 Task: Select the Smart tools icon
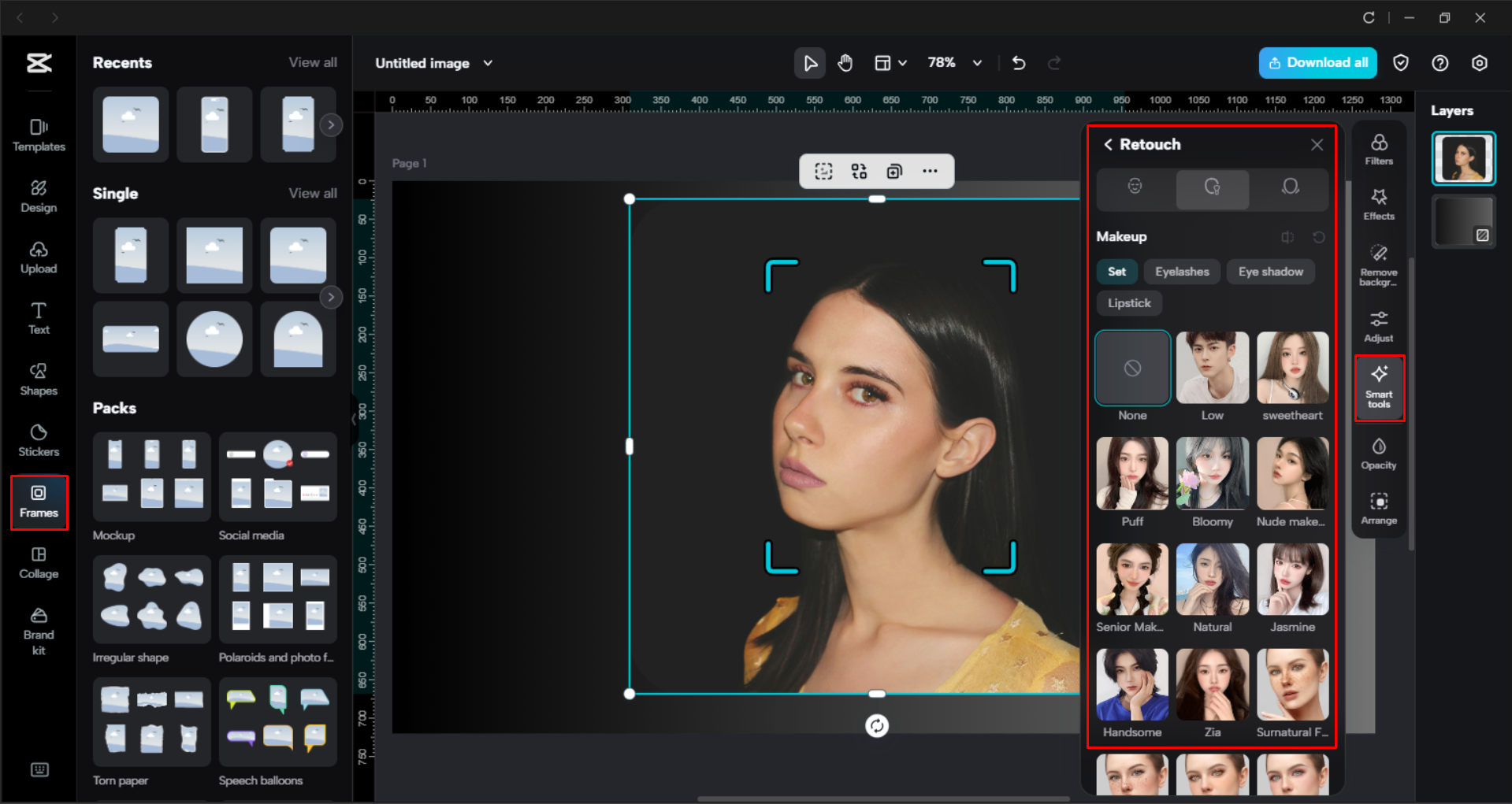pos(1379,386)
